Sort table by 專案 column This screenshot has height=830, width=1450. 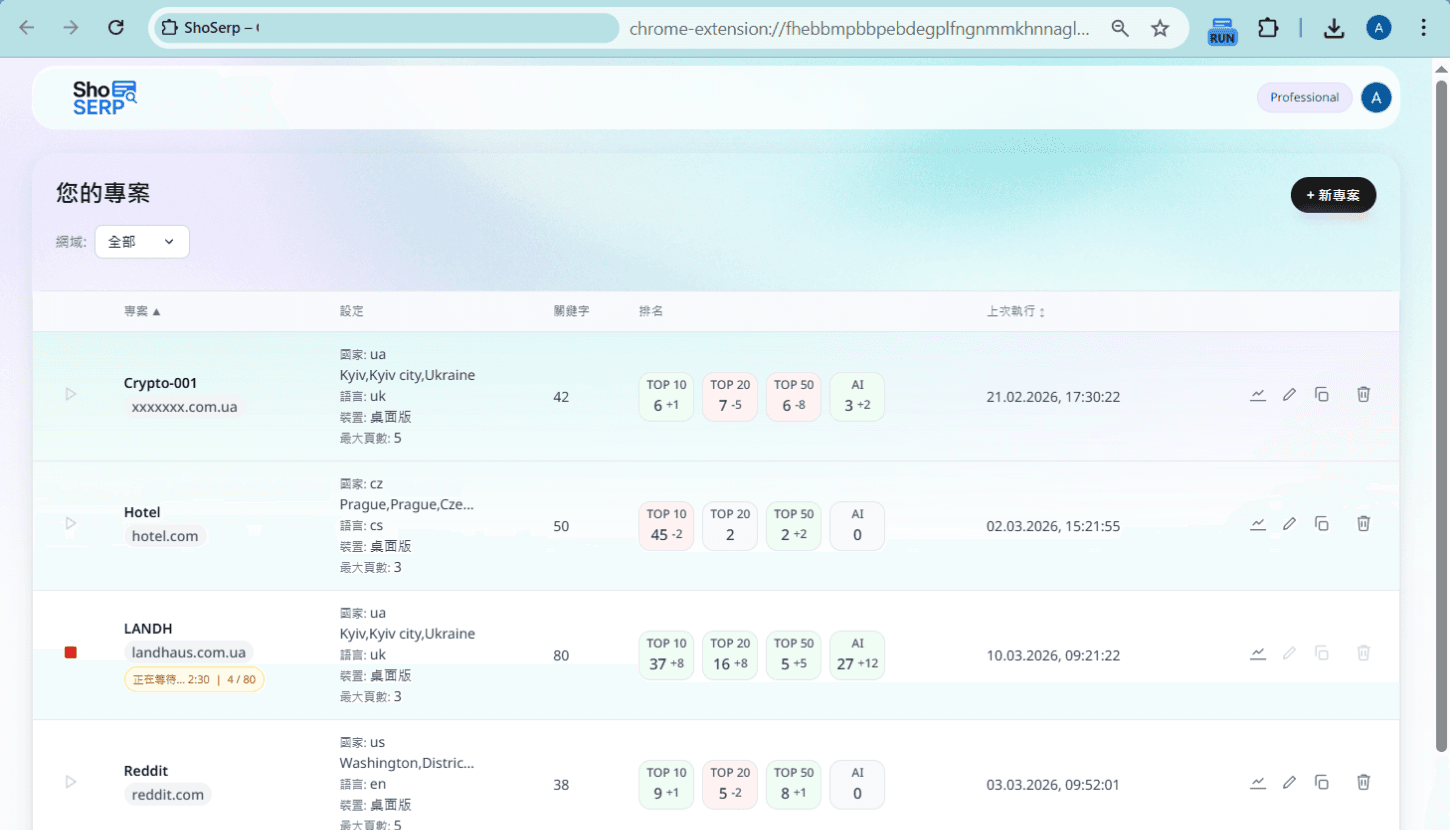coord(142,311)
